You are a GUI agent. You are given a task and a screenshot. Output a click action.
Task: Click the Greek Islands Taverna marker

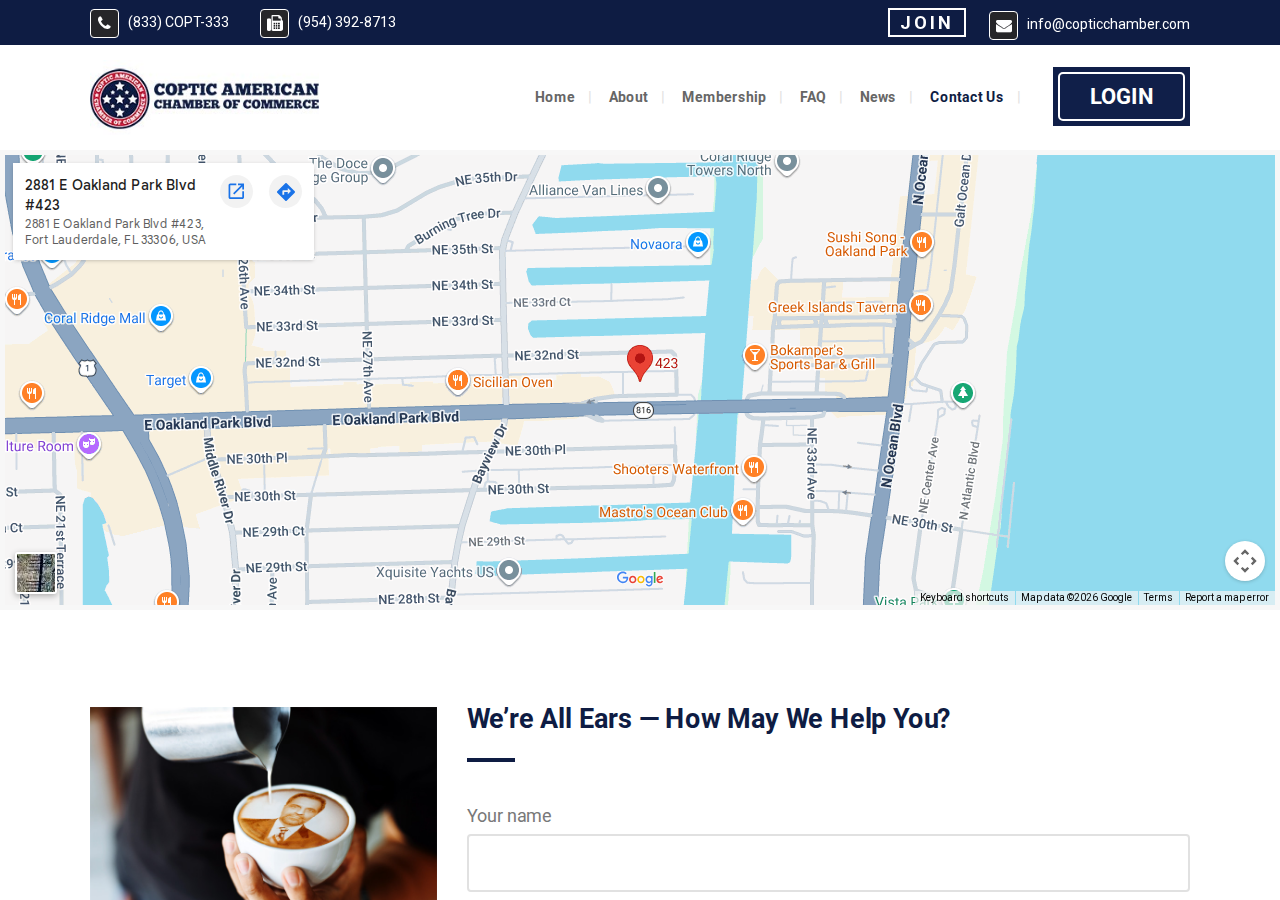(x=921, y=305)
